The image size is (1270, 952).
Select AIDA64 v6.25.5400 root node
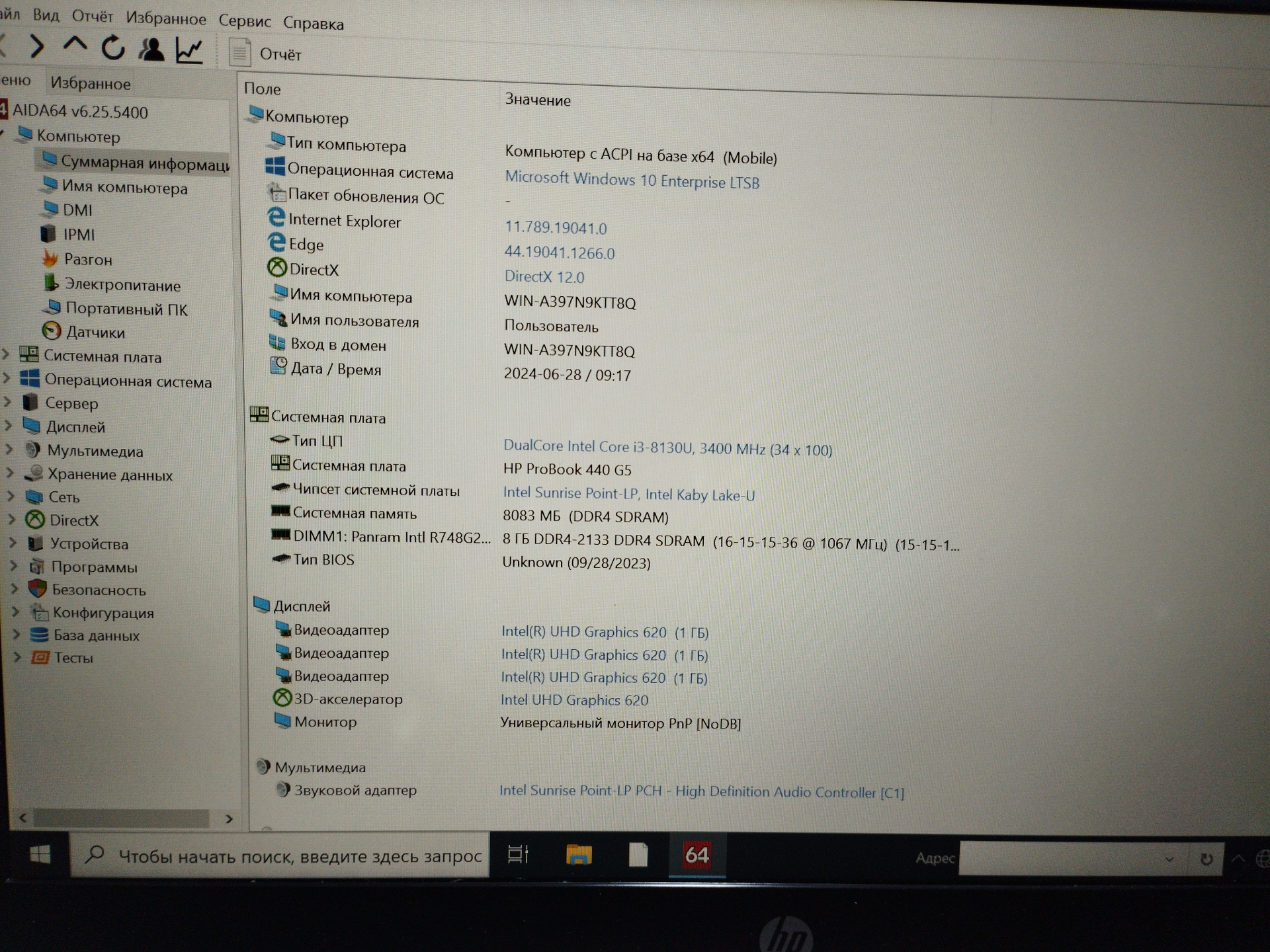tap(80, 112)
